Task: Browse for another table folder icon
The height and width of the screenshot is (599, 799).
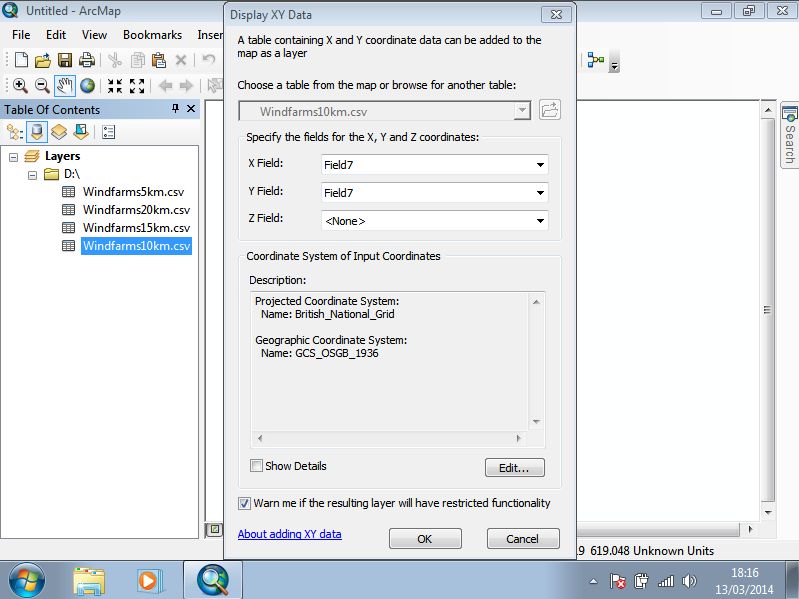Action: tap(550, 110)
